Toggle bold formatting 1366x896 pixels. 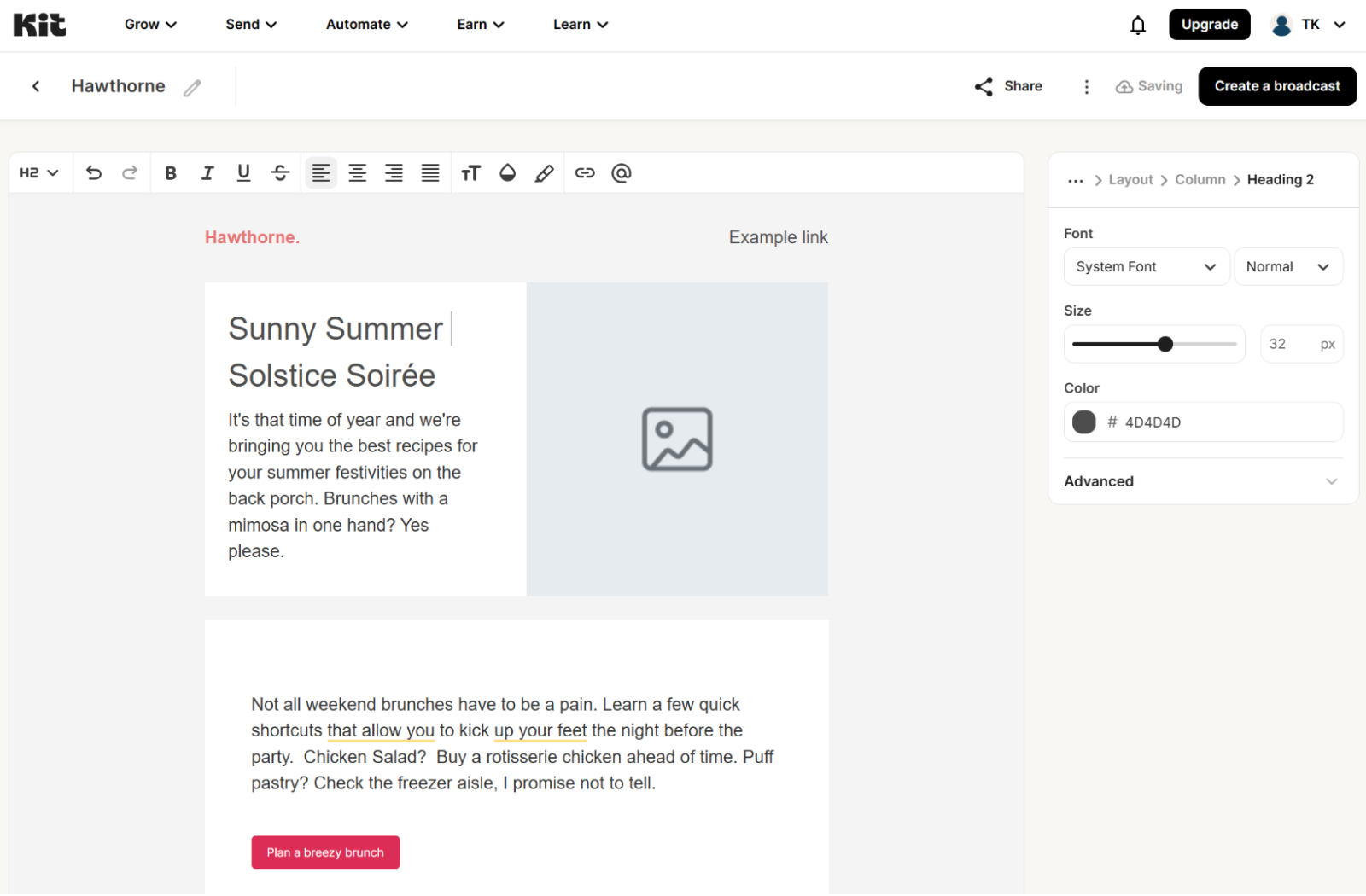pyautogui.click(x=171, y=173)
